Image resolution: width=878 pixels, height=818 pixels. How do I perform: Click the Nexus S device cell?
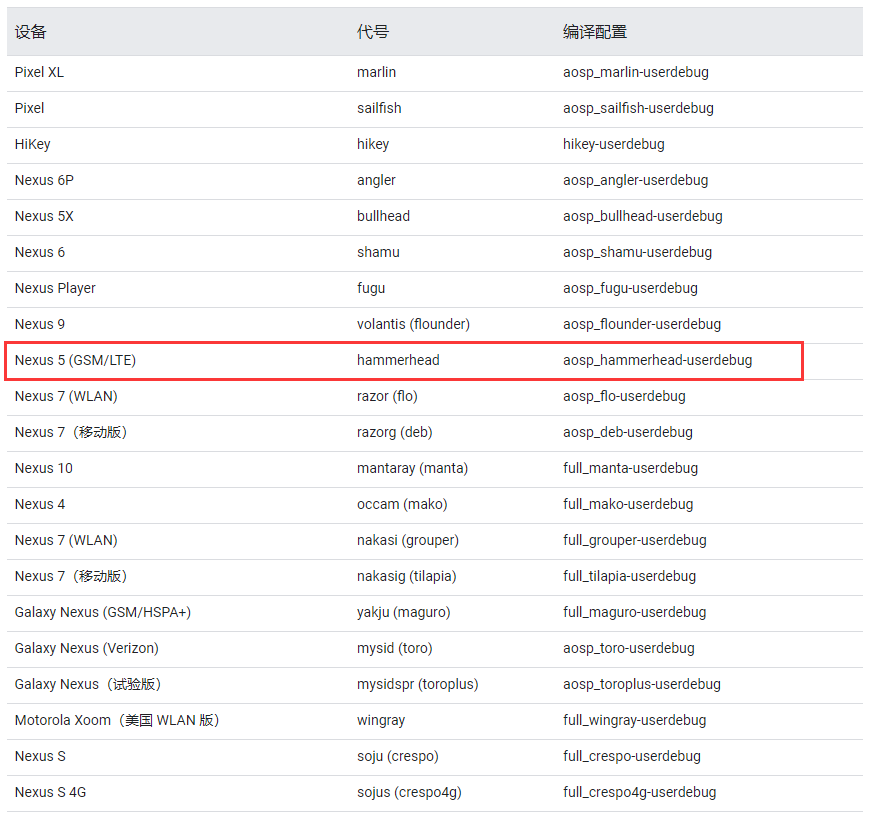click(40, 756)
